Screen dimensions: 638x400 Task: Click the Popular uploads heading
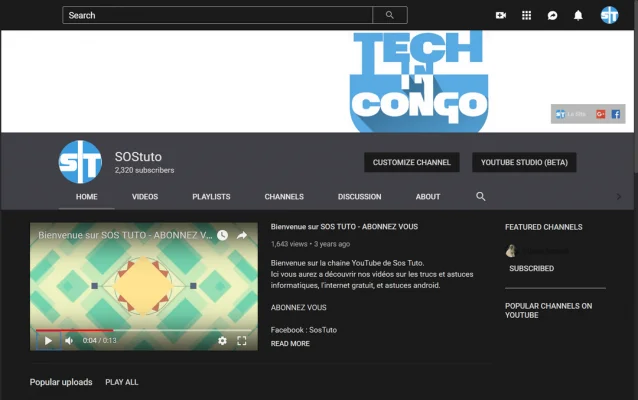(61, 382)
